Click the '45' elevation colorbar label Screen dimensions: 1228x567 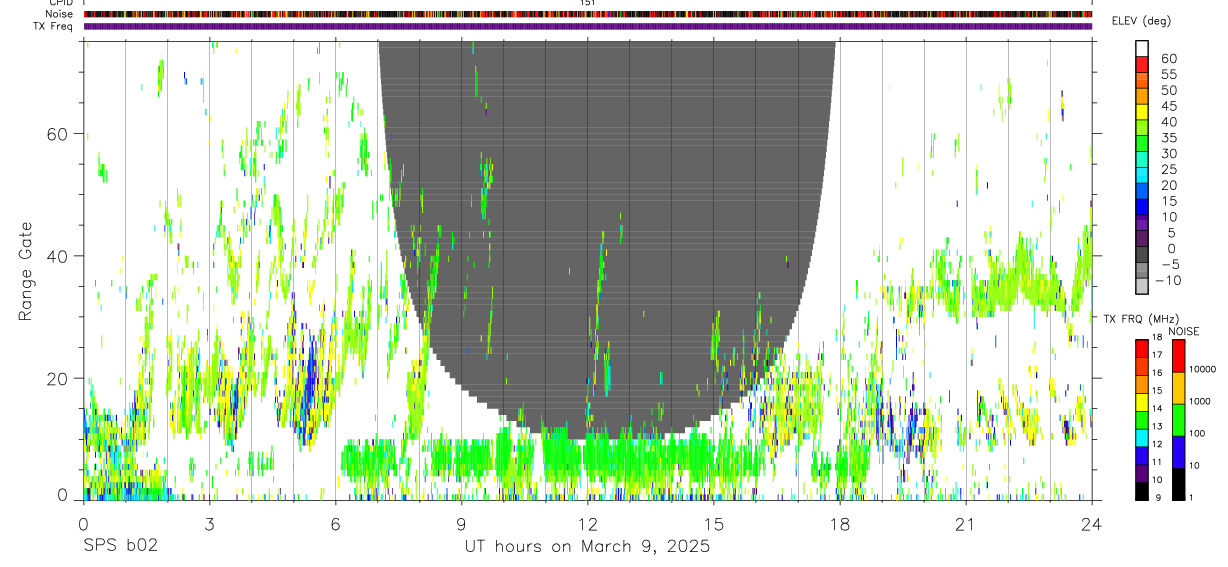tap(1168, 106)
